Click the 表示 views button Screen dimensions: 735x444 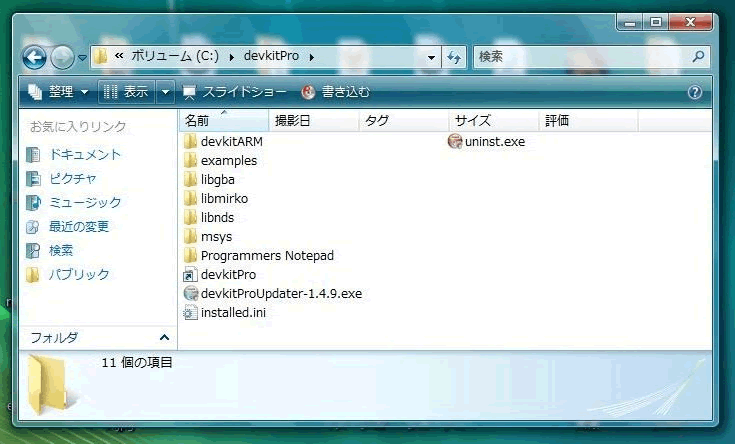(127, 91)
